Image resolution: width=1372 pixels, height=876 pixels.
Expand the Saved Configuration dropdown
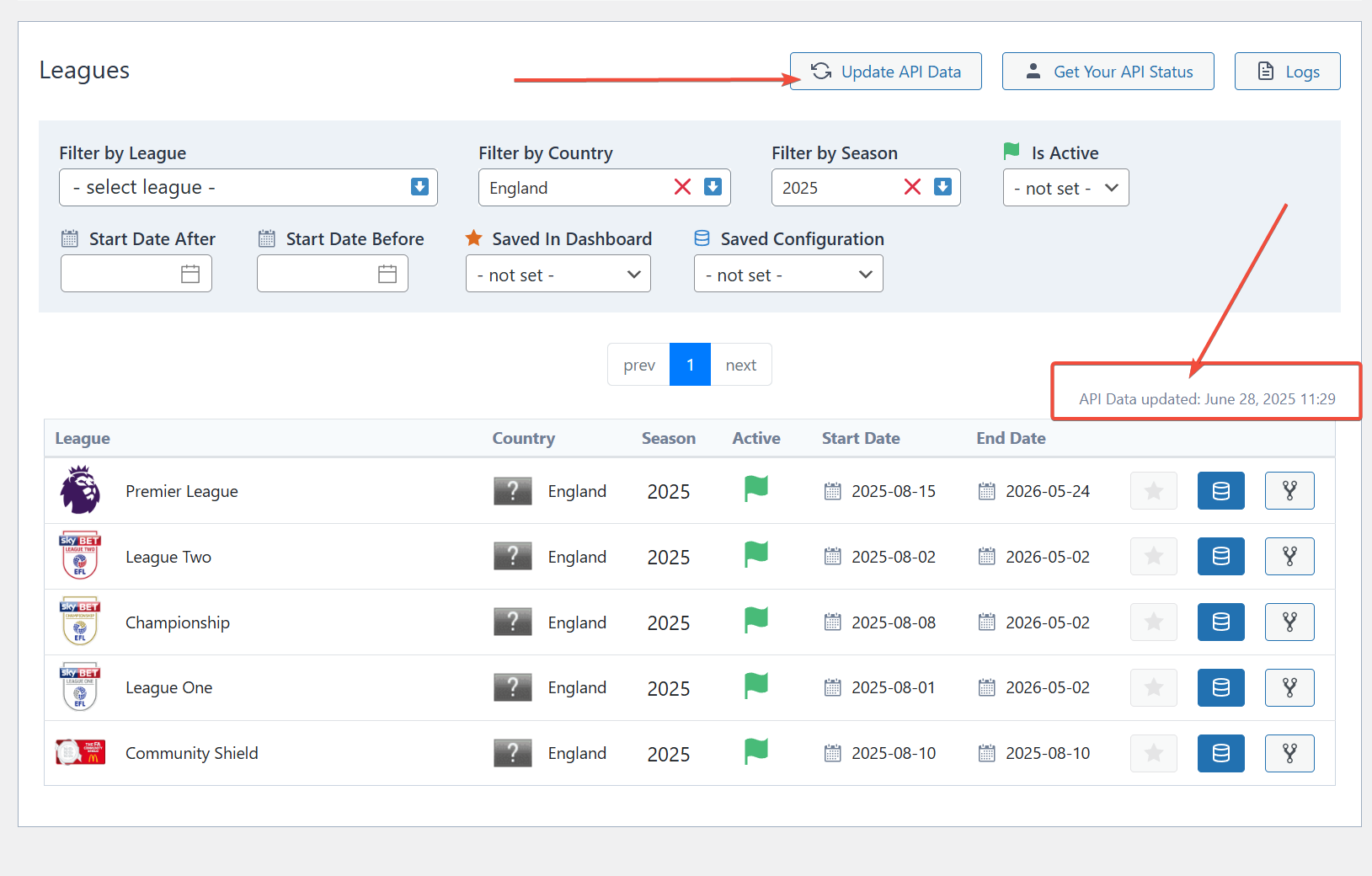(x=788, y=274)
